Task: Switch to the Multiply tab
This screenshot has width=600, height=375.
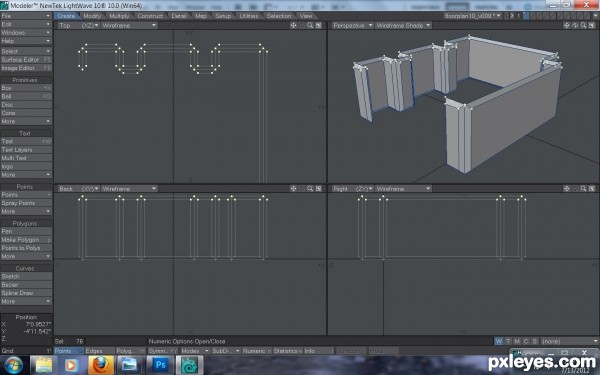Action: tap(119, 16)
